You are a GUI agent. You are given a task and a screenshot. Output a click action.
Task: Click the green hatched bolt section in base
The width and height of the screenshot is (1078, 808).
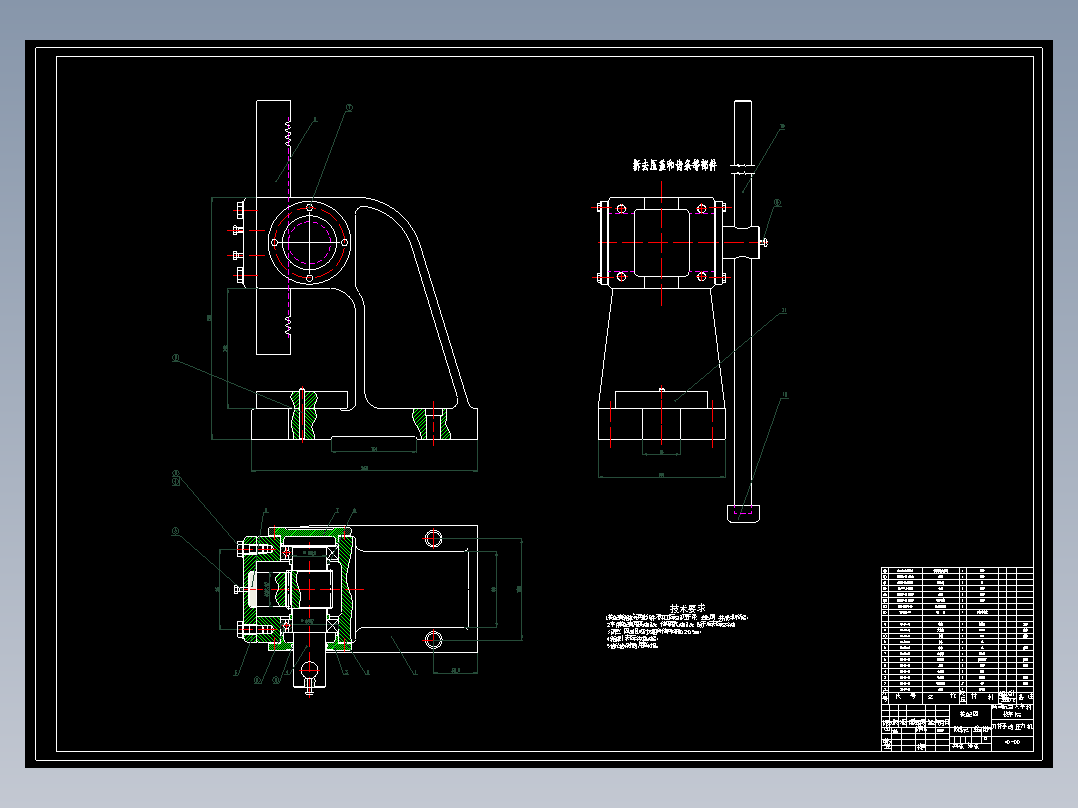(303, 415)
